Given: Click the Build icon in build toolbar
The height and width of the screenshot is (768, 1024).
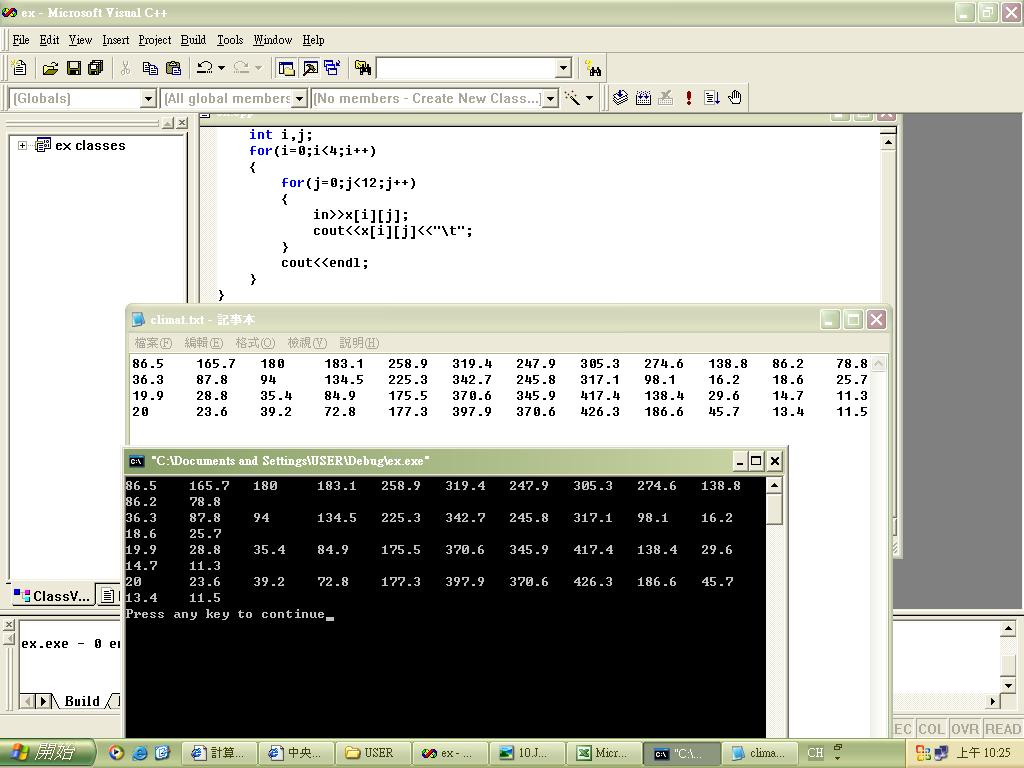Looking at the screenshot, I should (643, 98).
